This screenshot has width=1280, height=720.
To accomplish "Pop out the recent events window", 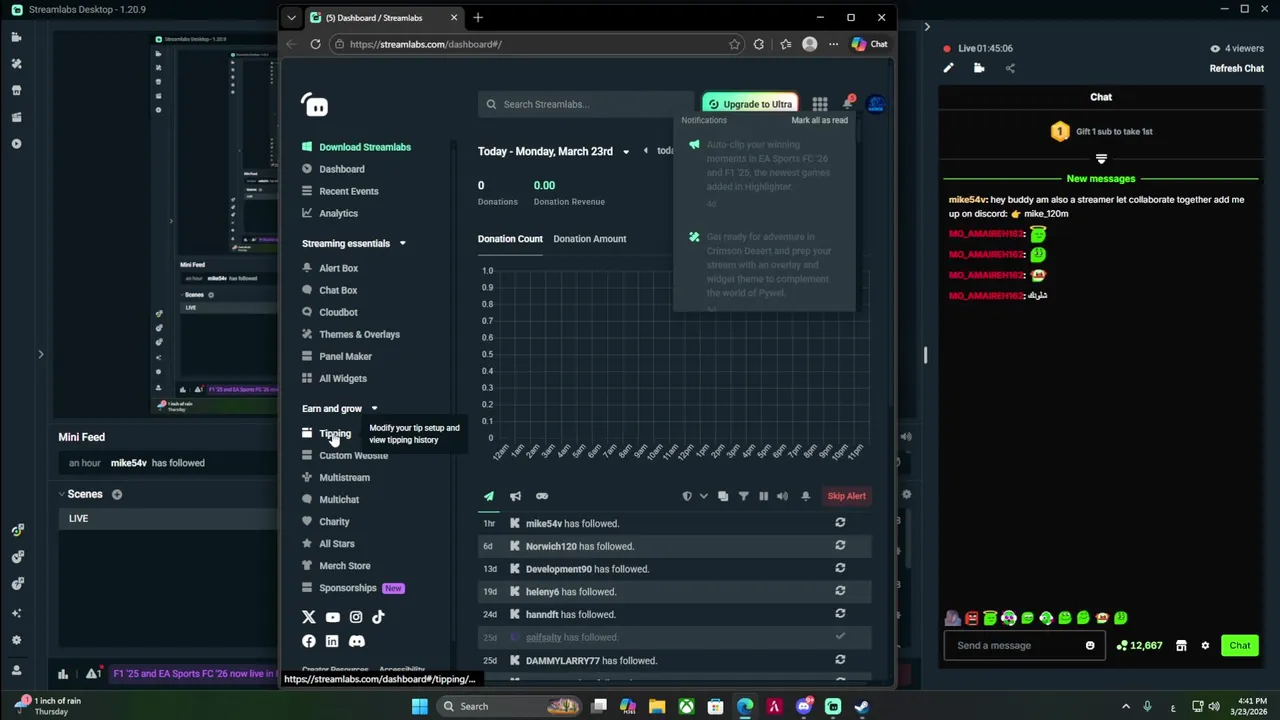I will [723, 496].
